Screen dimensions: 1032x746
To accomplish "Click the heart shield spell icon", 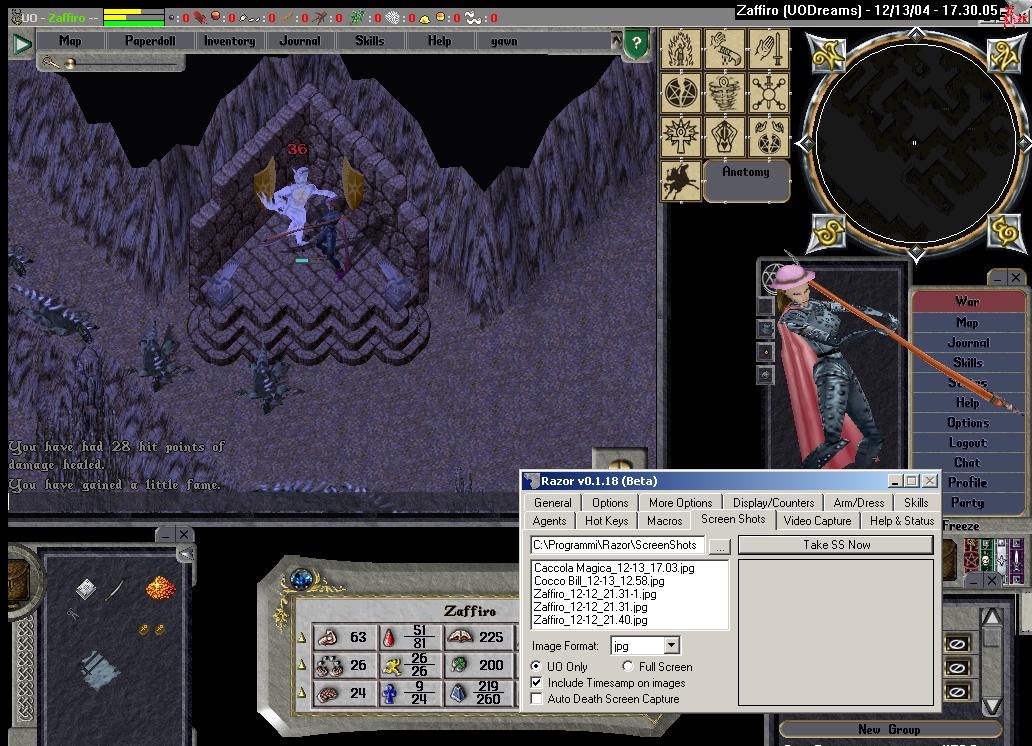I will coord(724,137).
